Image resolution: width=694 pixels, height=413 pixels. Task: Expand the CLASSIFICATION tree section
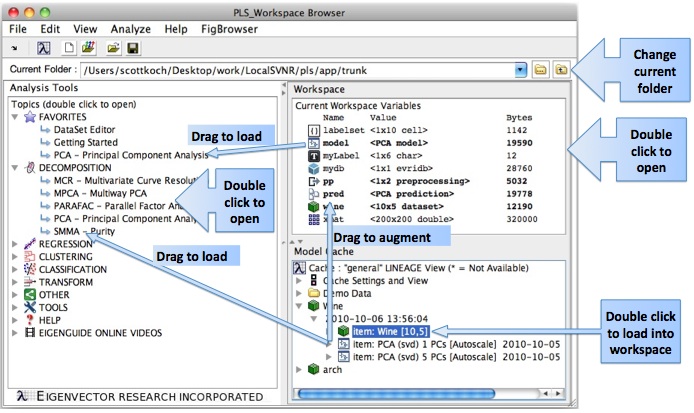point(15,269)
